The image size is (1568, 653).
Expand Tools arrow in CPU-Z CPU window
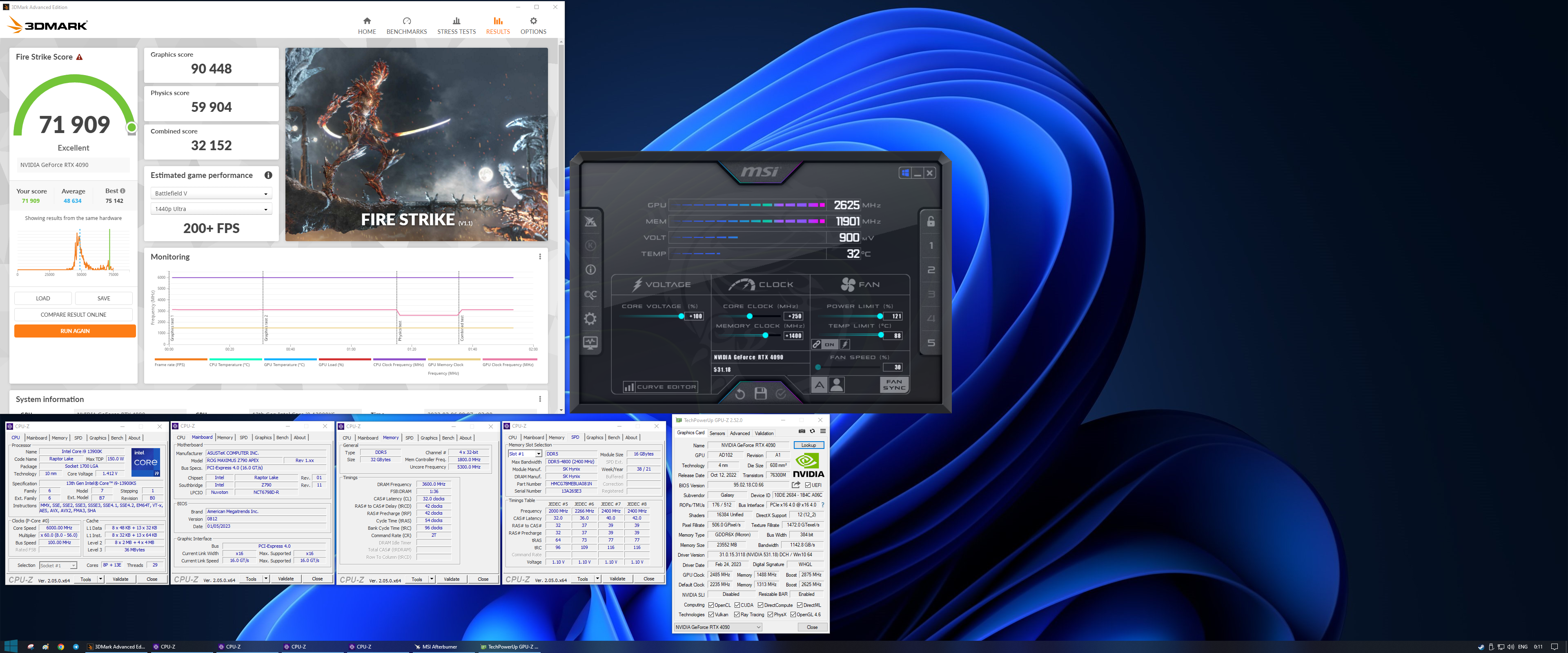coord(100,580)
